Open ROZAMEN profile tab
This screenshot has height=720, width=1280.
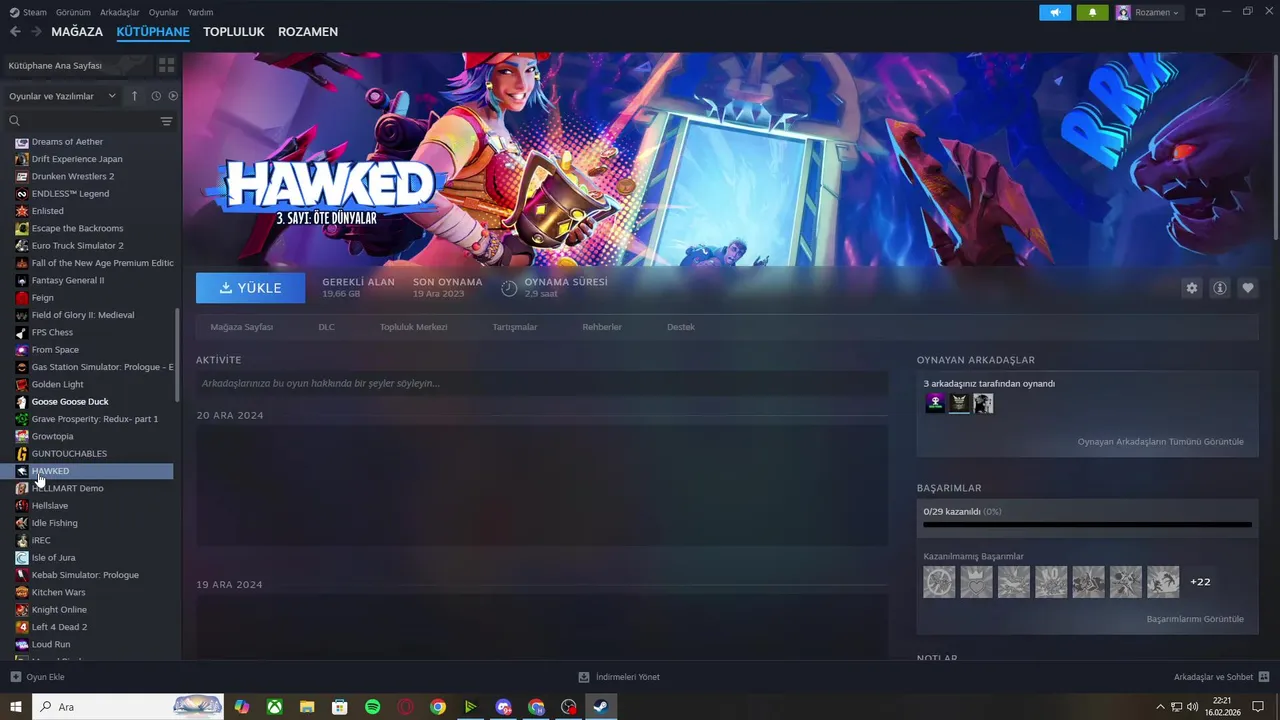pos(308,32)
